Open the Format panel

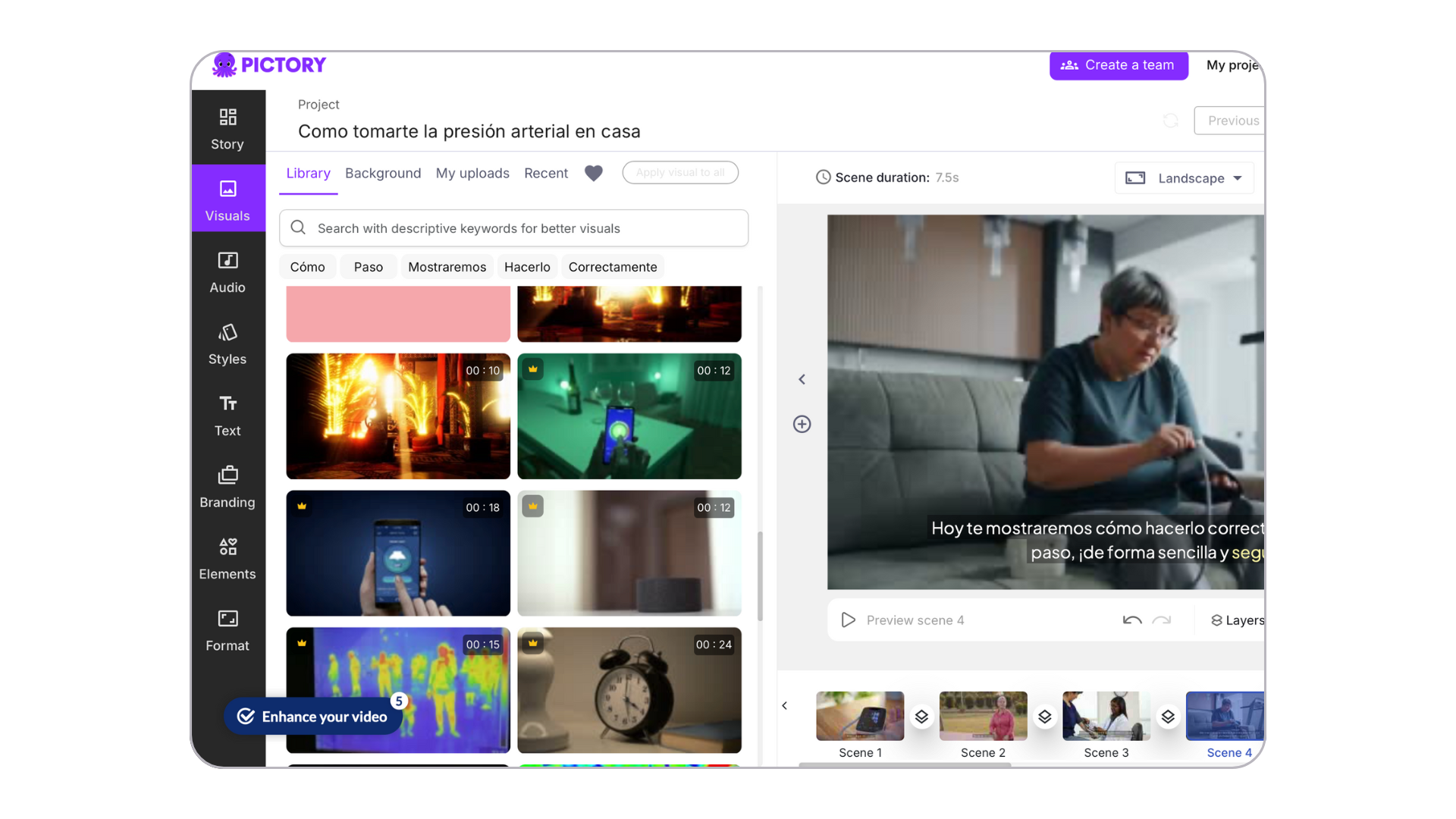coord(227,631)
